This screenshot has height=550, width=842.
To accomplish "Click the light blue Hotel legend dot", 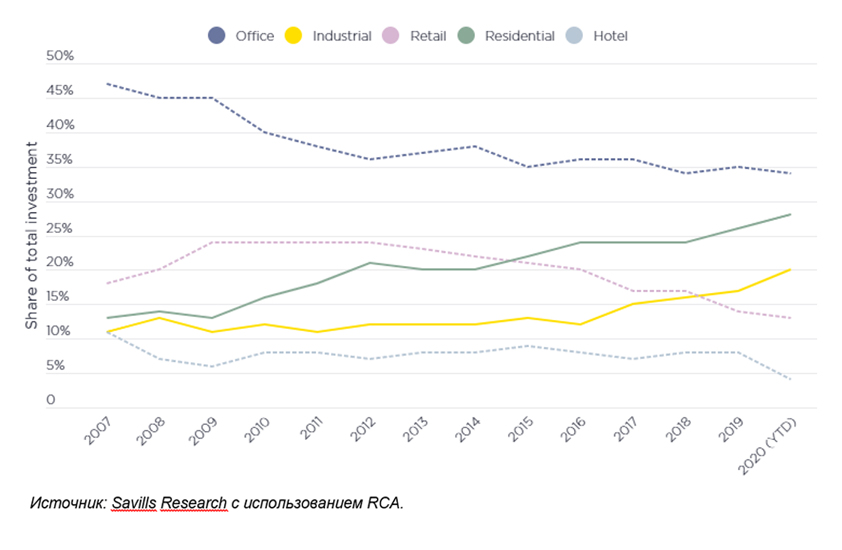I will click(574, 36).
